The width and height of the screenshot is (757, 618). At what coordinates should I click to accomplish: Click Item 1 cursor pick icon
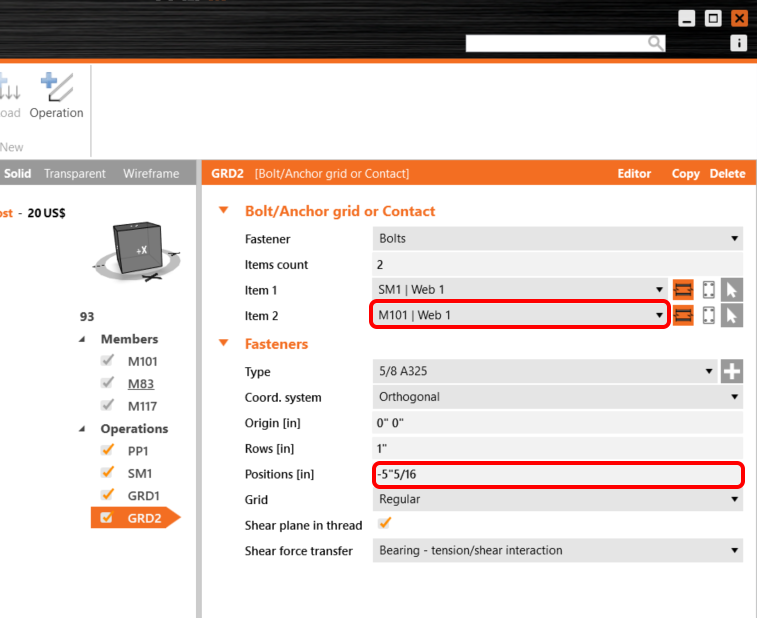click(x=731, y=290)
